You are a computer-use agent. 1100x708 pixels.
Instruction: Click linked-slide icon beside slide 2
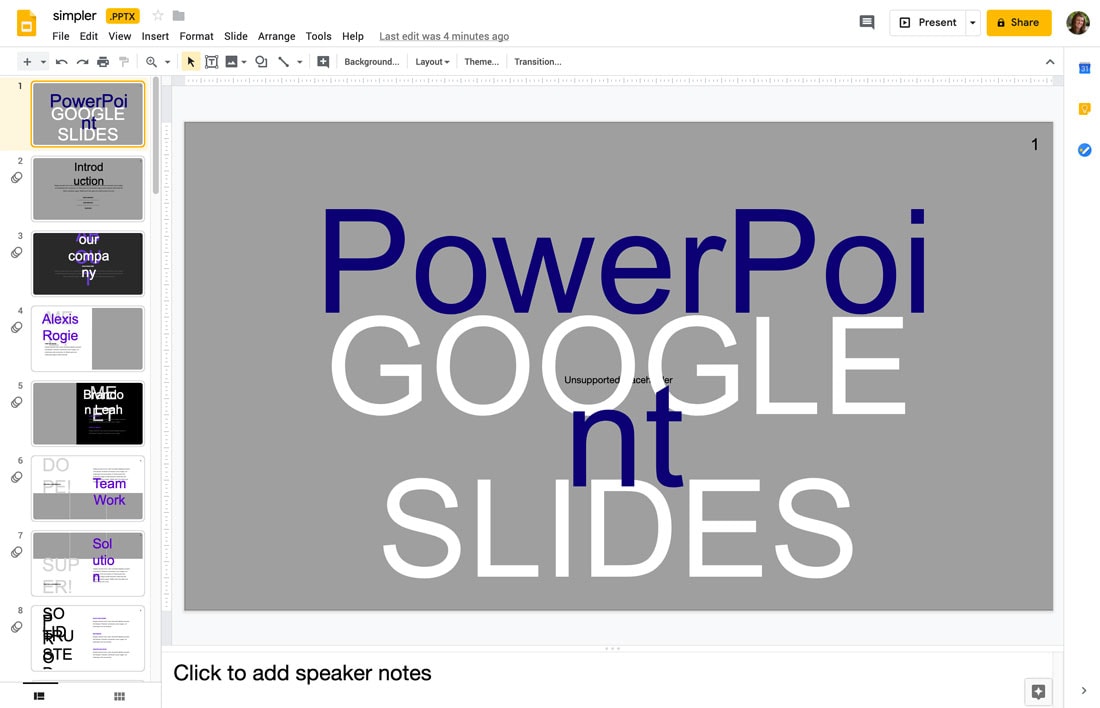coord(17,178)
